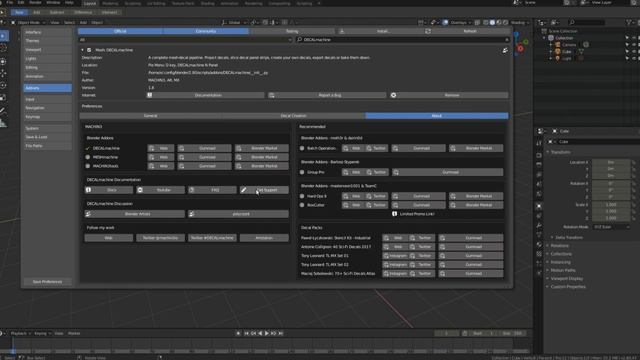Jump to the timeline start frame button
This screenshot has width=640, height=360.
247,333
